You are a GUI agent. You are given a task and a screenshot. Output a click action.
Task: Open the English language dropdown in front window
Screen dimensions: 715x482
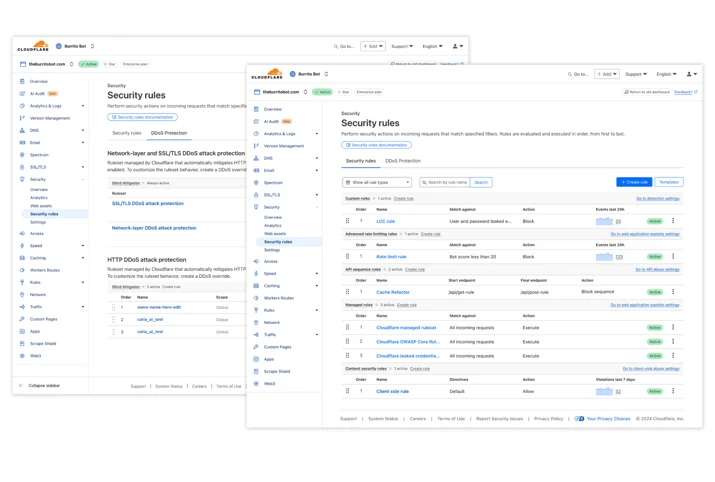pyautogui.click(x=666, y=74)
